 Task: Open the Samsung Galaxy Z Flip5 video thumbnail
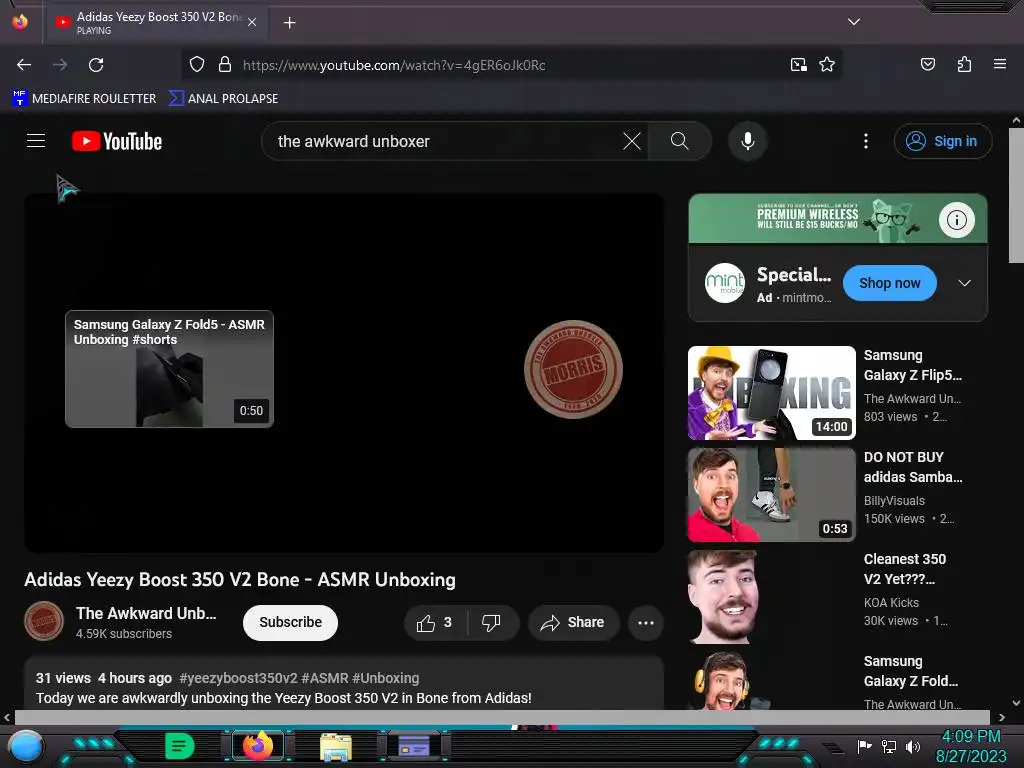771,392
